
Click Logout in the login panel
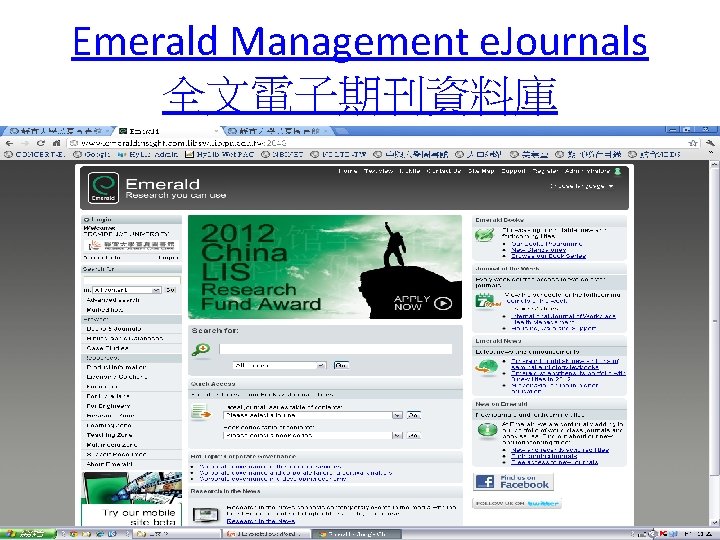(x=168, y=258)
